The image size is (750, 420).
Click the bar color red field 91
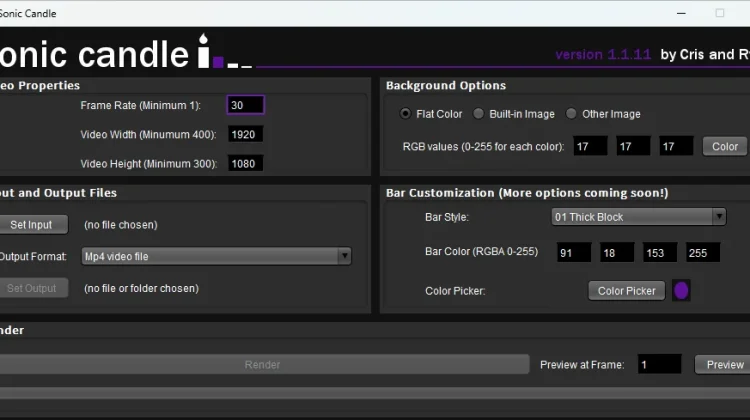click(574, 253)
